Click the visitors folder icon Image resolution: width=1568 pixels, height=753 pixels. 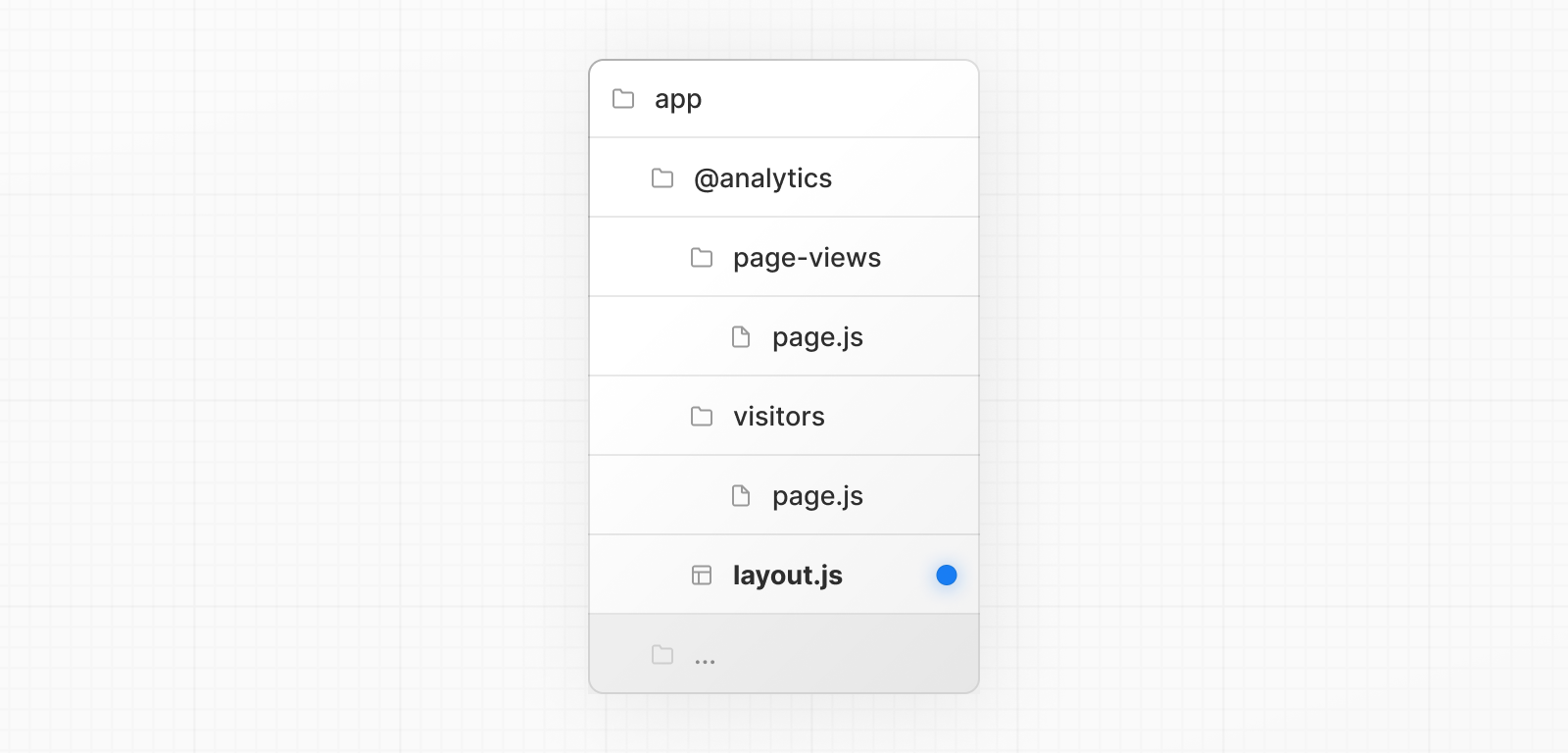pyautogui.click(x=702, y=417)
